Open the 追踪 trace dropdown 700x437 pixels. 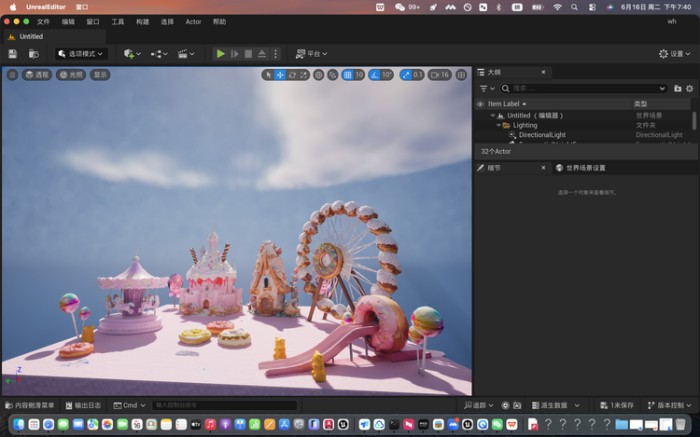(x=479, y=405)
